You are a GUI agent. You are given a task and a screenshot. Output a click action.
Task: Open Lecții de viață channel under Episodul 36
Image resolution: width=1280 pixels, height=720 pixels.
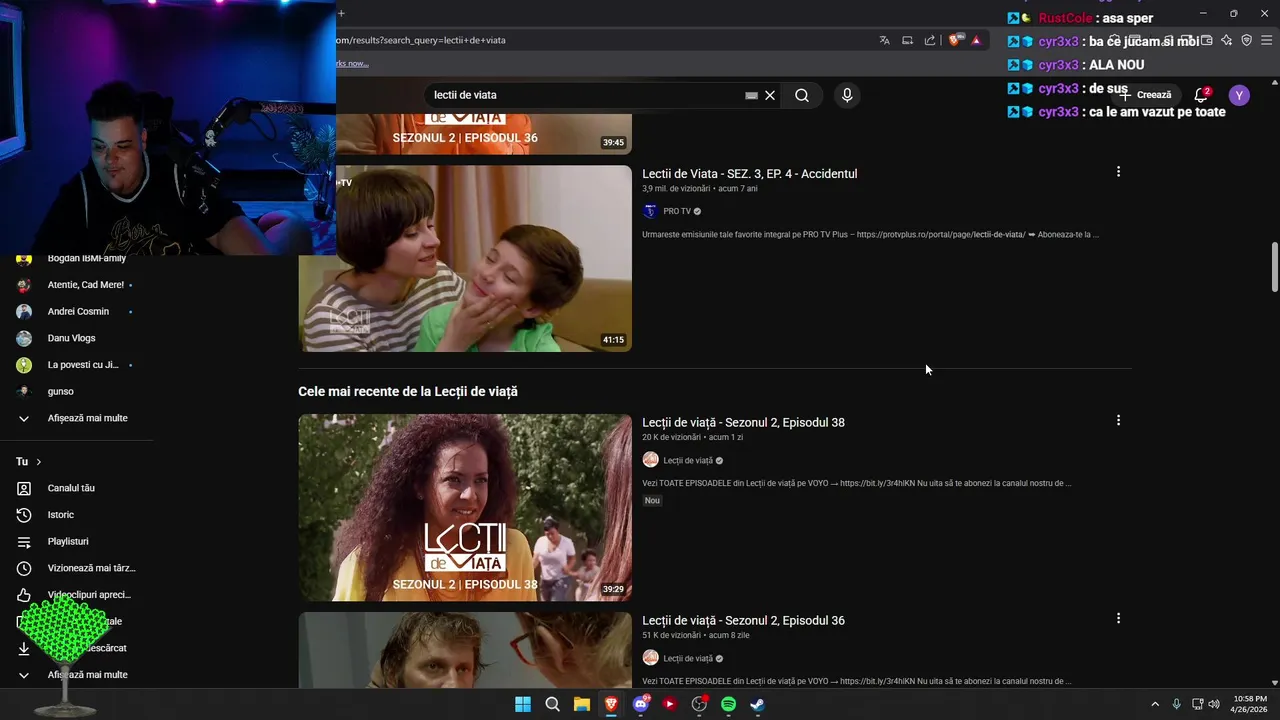pos(688,658)
